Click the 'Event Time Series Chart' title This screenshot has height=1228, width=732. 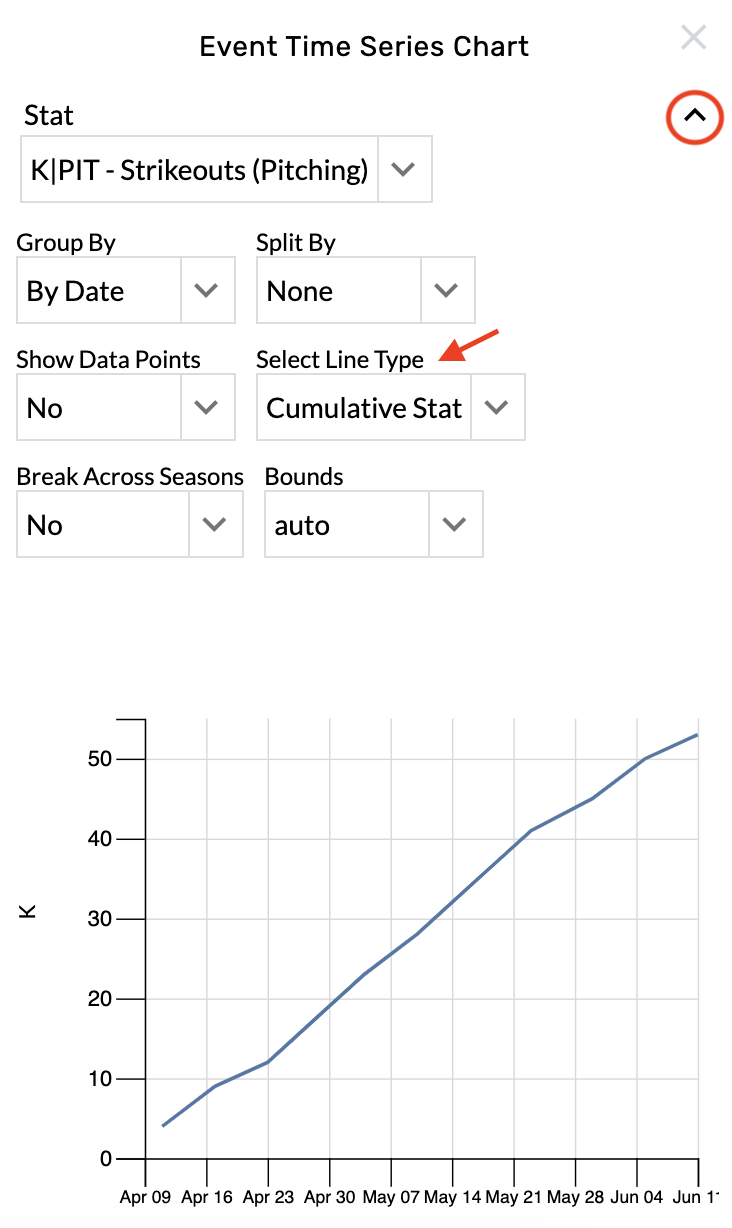pos(364,46)
